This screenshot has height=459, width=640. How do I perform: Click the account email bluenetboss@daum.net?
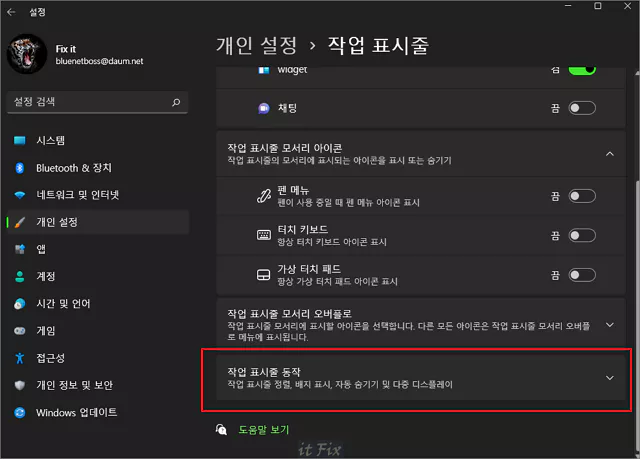pyautogui.click(x=100, y=61)
